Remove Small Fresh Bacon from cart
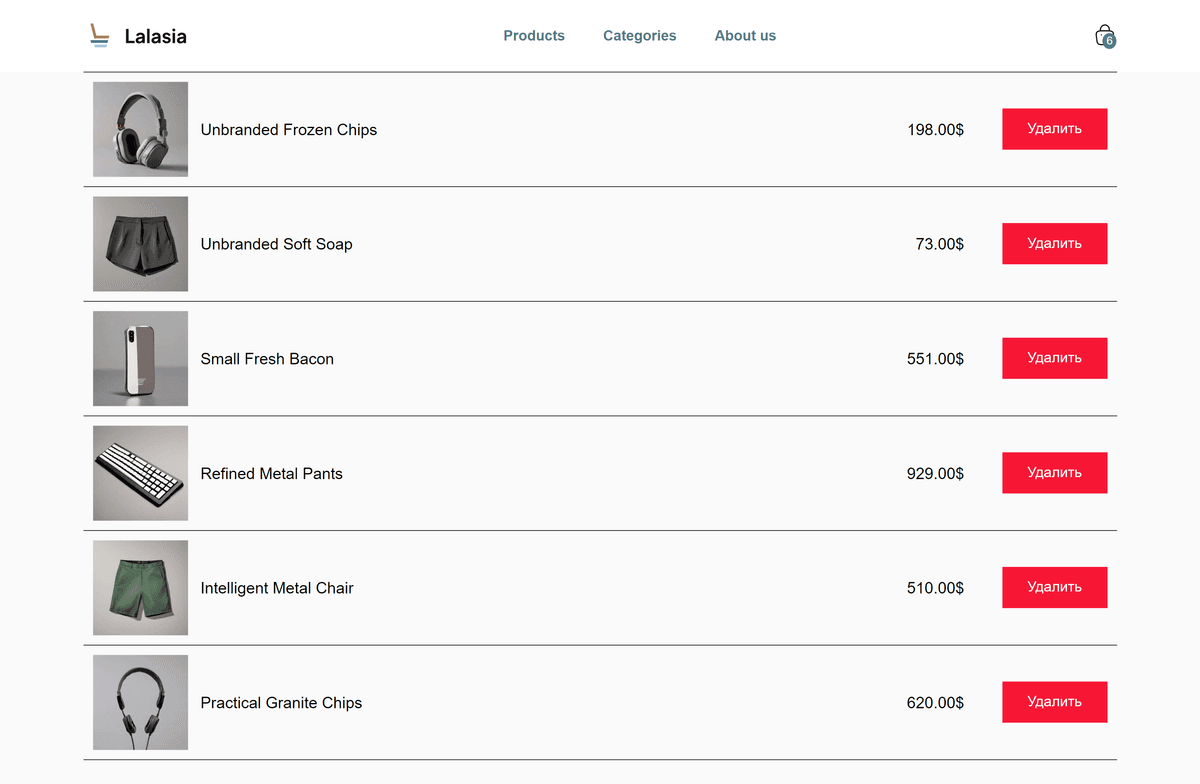 [x=1054, y=358]
